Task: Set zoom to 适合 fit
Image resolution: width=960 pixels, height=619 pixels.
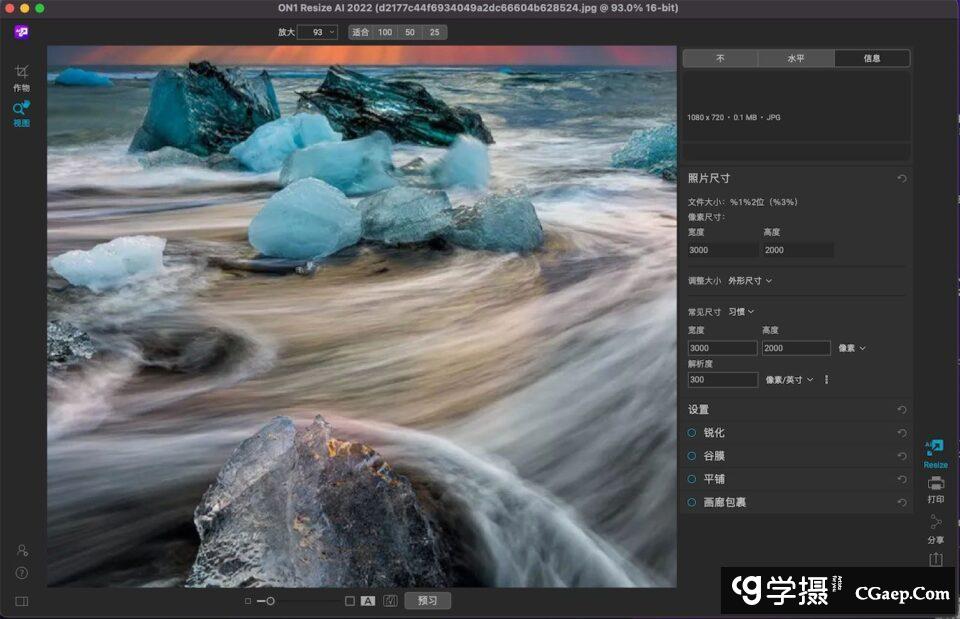Action: click(360, 32)
